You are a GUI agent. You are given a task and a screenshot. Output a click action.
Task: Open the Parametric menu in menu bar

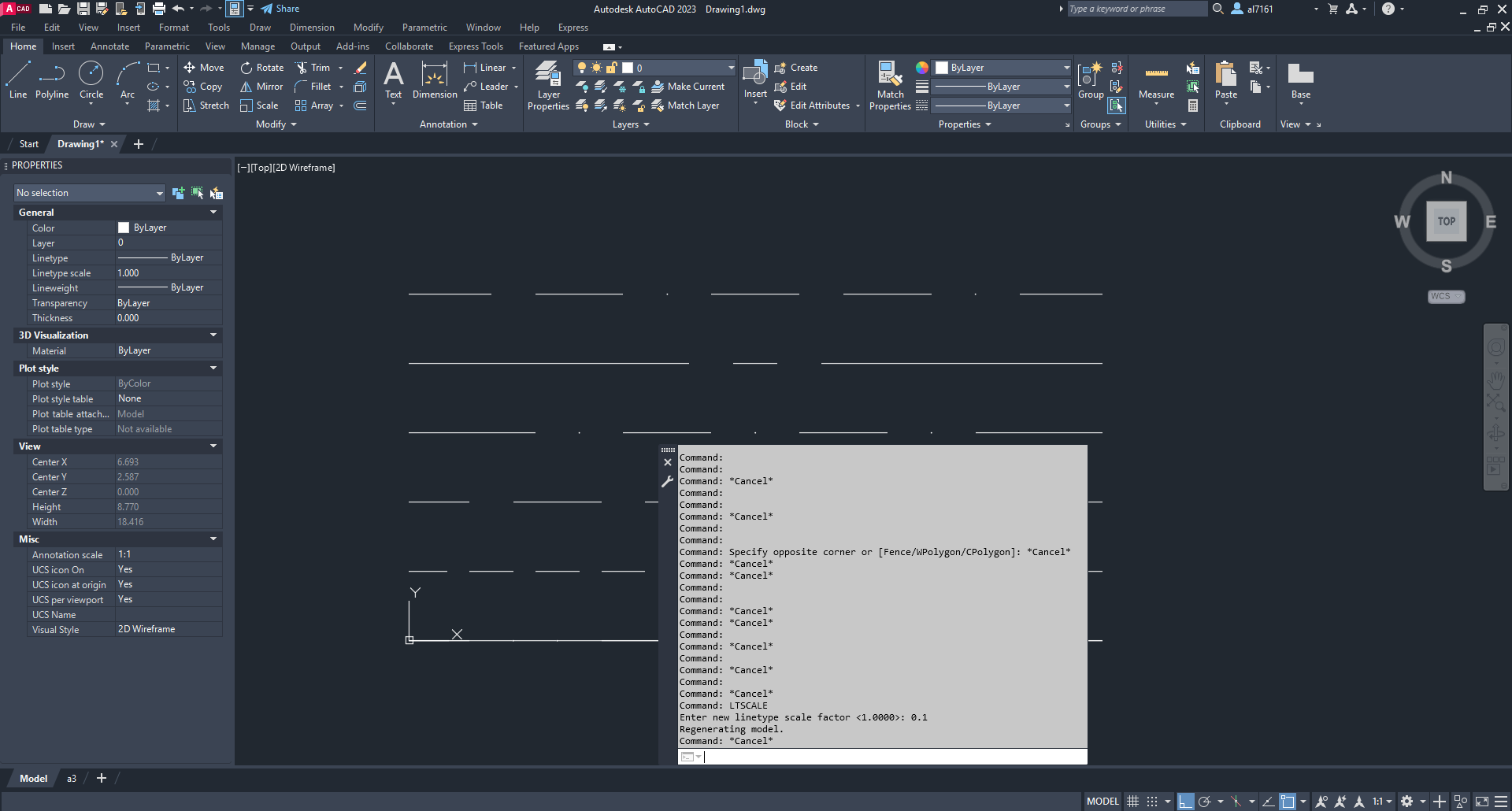click(424, 28)
